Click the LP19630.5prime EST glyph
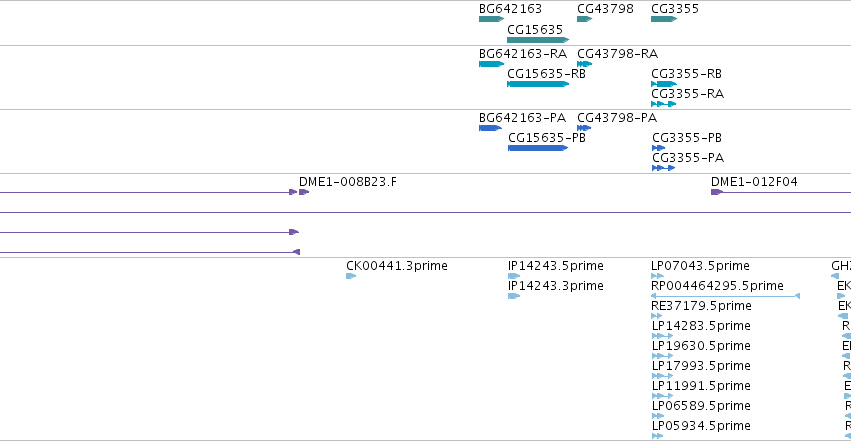 point(663,356)
